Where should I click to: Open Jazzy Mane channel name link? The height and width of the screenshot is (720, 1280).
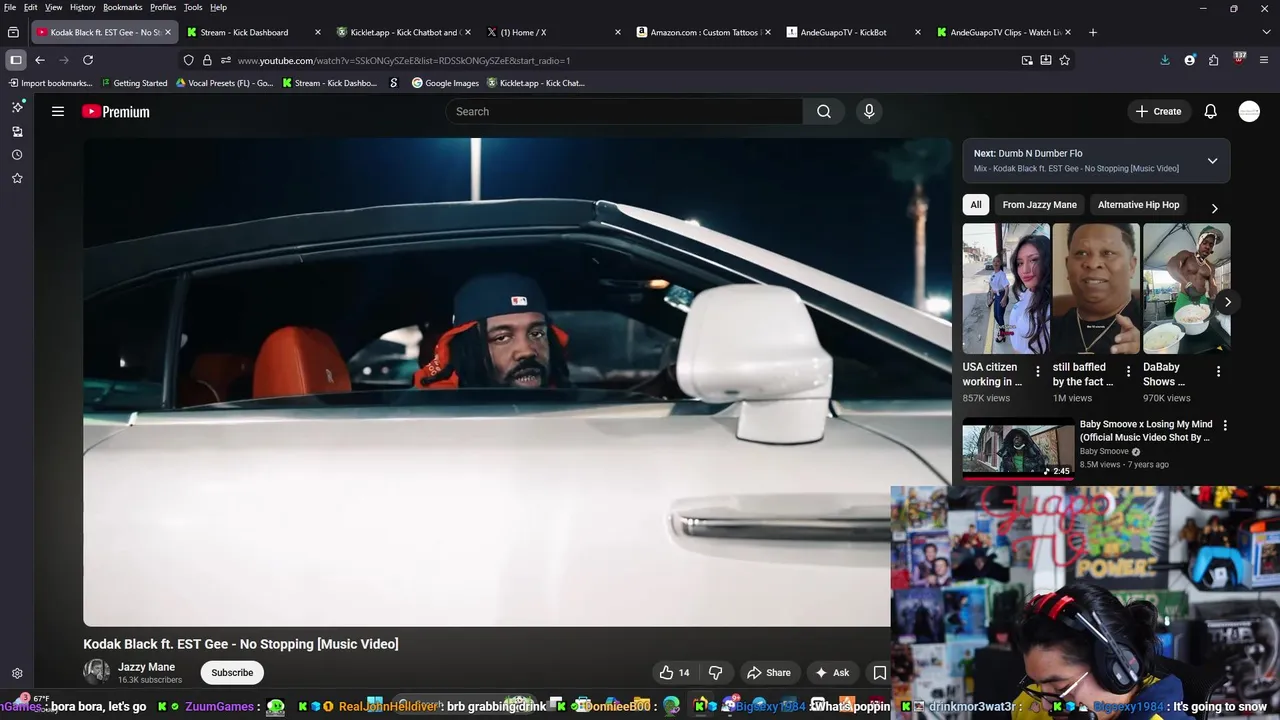(146, 667)
